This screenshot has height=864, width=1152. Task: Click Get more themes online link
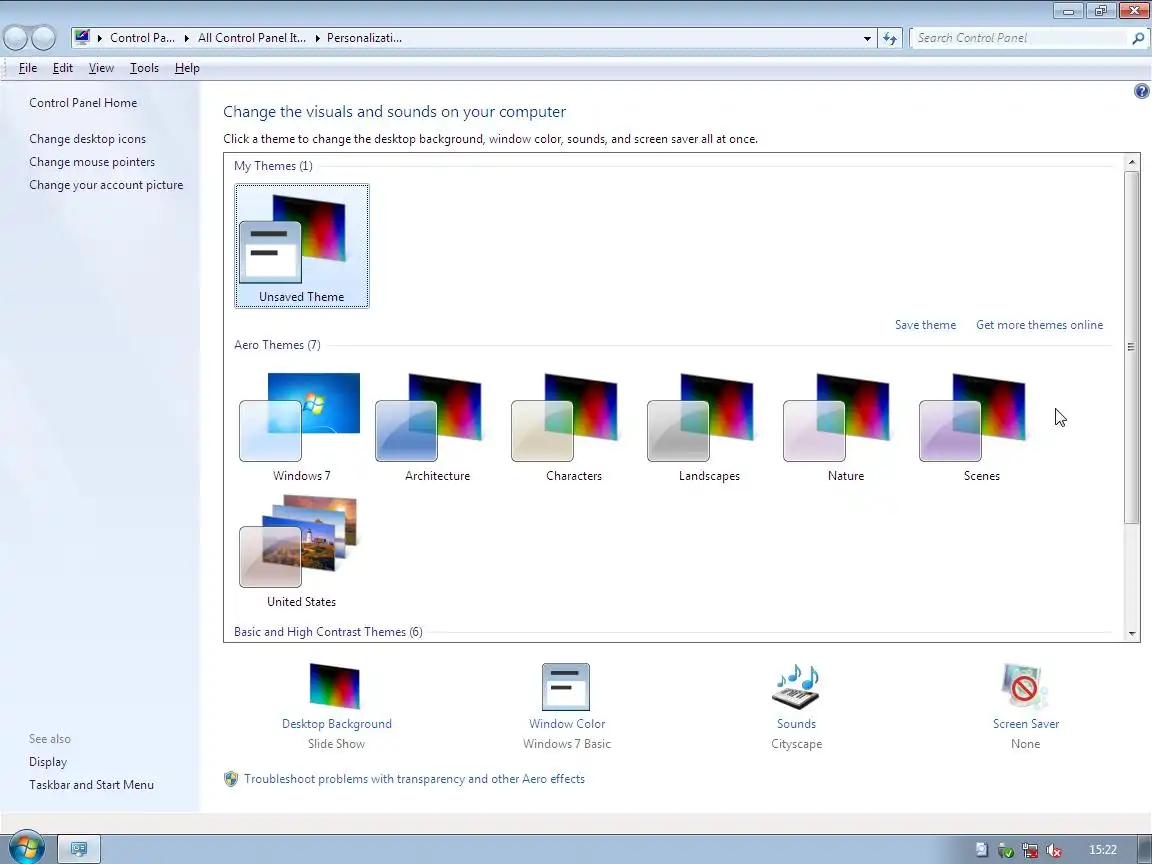tap(1039, 325)
